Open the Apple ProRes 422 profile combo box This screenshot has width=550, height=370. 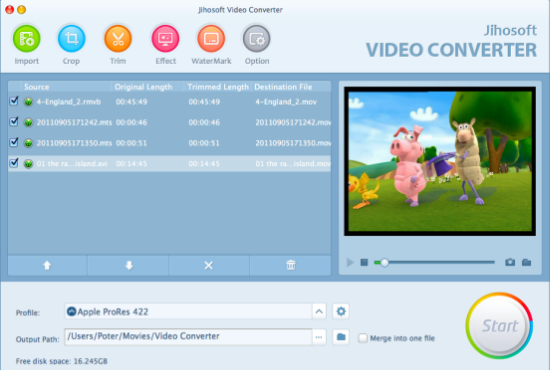(188, 311)
